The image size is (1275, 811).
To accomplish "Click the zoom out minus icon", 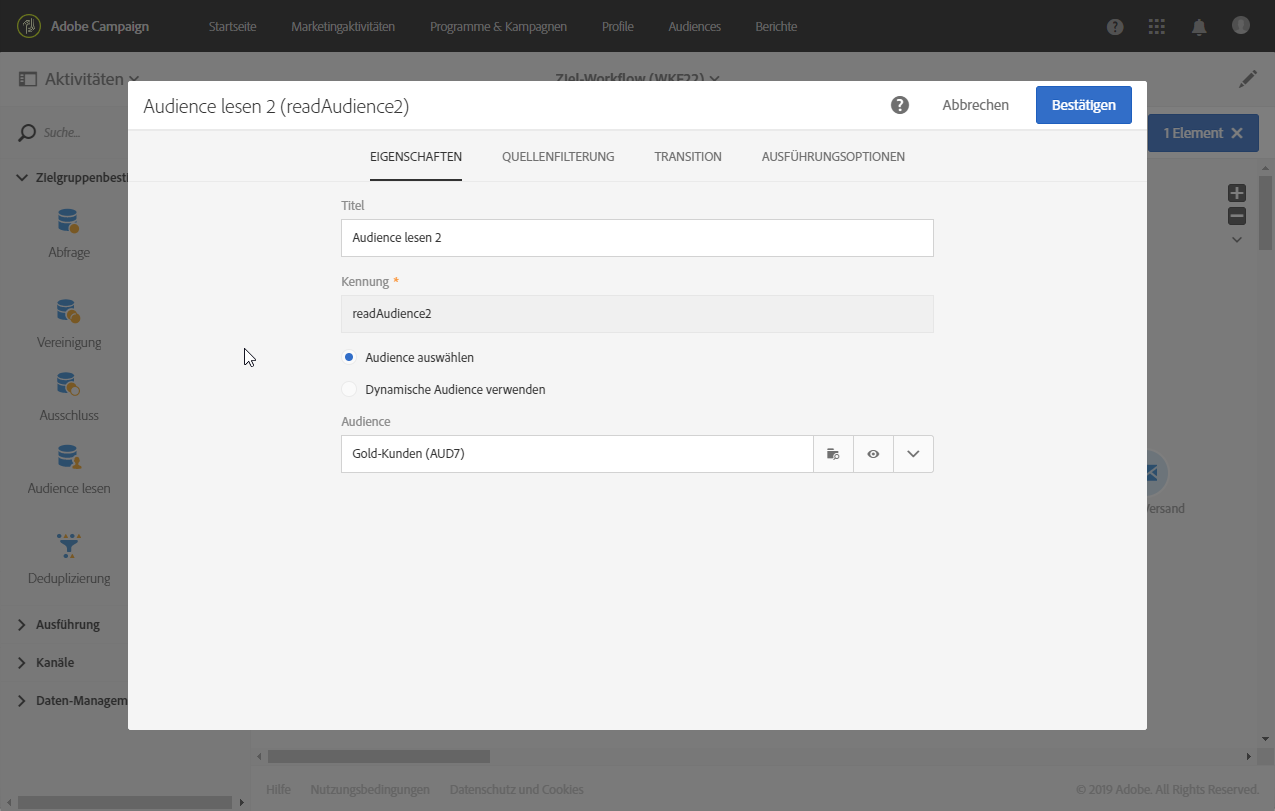I will click(1237, 216).
